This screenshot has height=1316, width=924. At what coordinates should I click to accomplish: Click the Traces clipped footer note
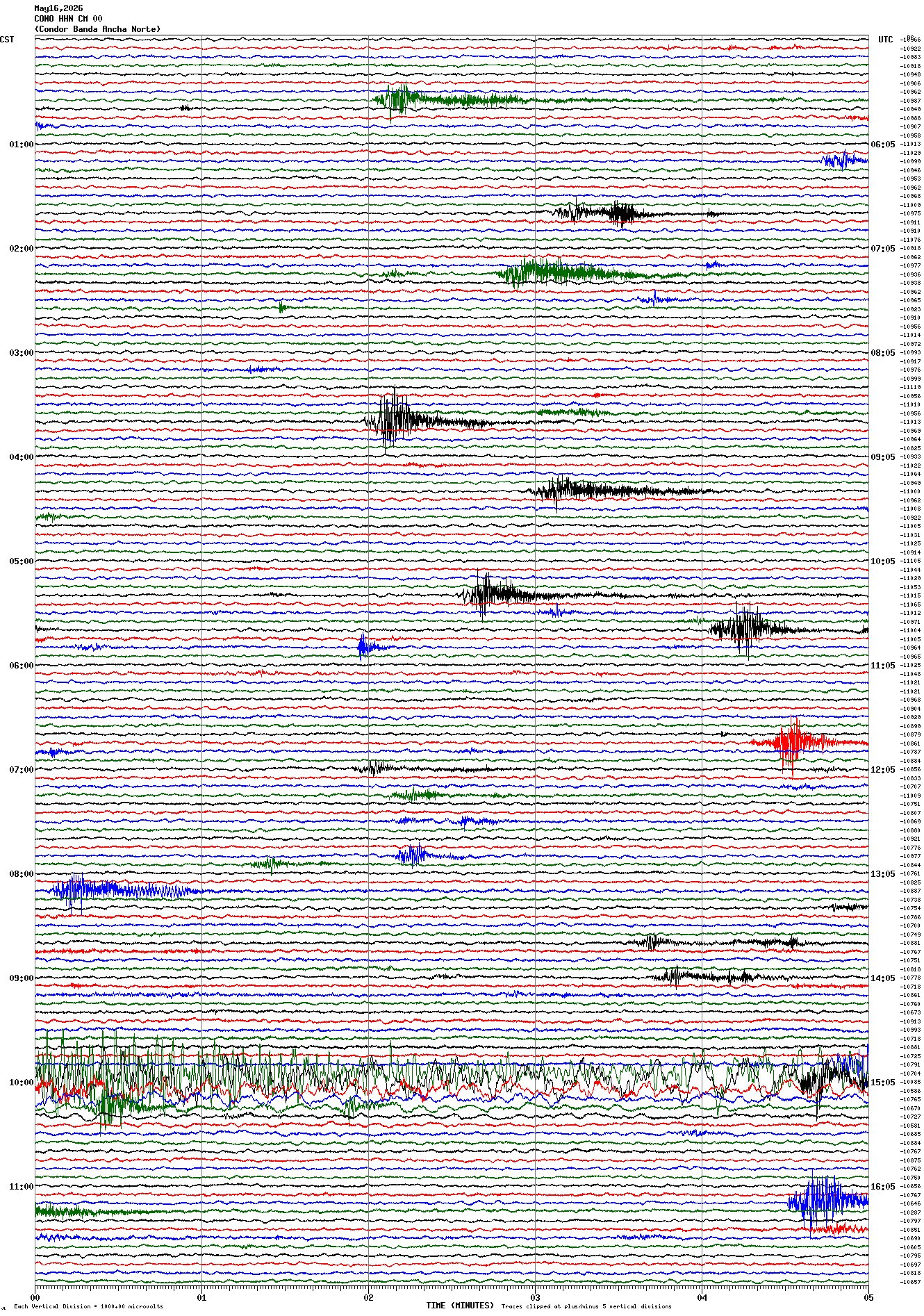[586, 1306]
